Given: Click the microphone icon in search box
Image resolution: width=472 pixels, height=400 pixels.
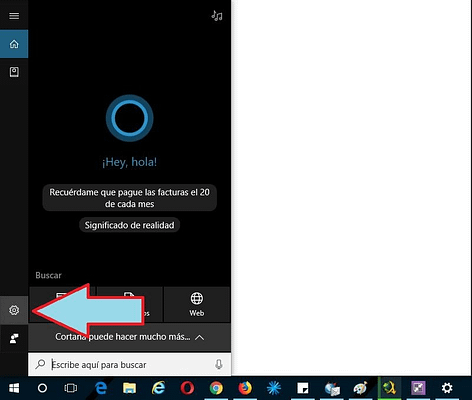Looking at the screenshot, I should 219,364.
